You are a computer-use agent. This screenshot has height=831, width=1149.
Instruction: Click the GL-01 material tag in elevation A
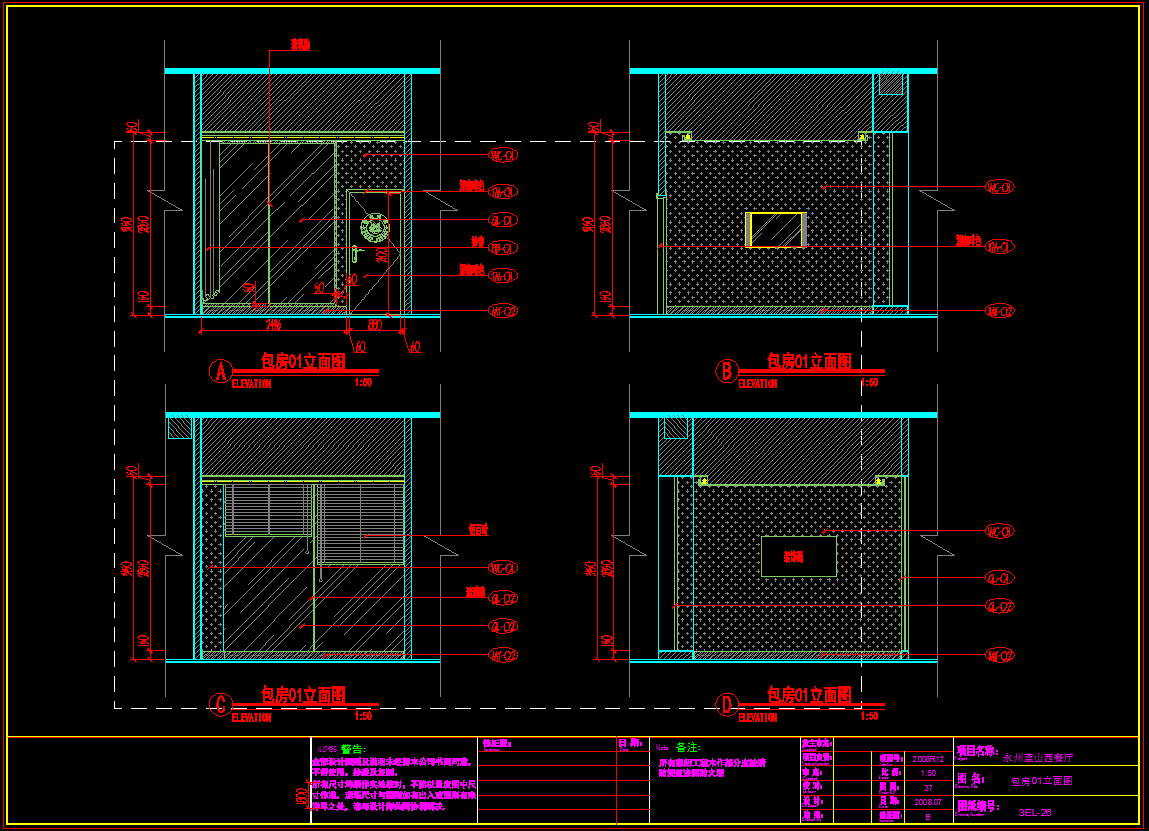coord(503,220)
